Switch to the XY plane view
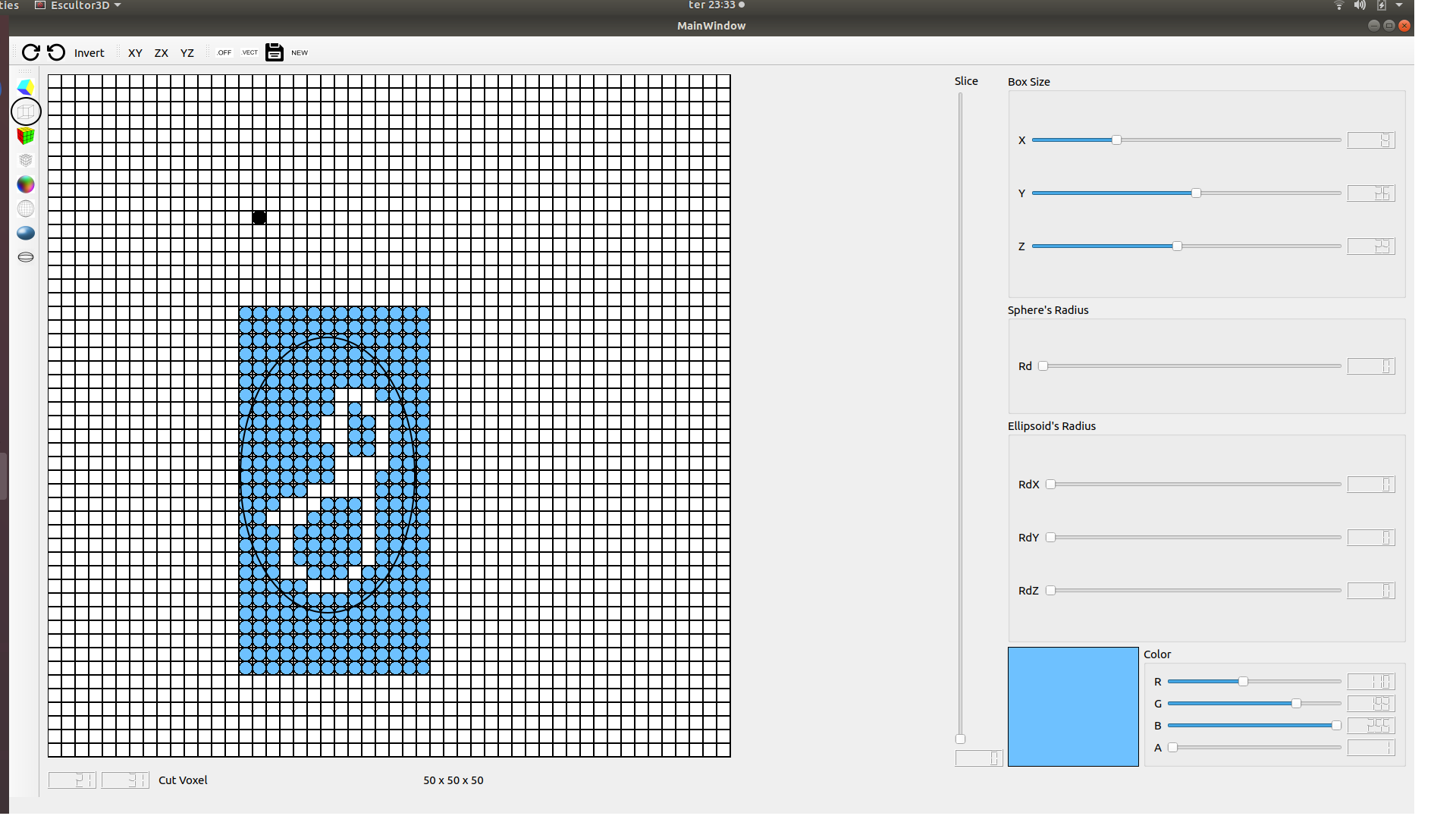Image resolution: width=1456 pixels, height=819 pixels. click(x=135, y=52)
